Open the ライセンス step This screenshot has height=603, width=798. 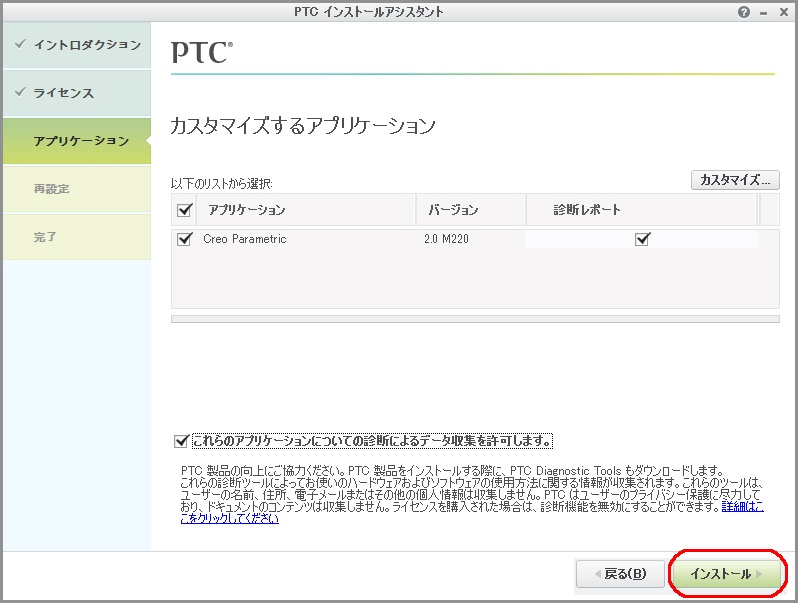[77, 93]
